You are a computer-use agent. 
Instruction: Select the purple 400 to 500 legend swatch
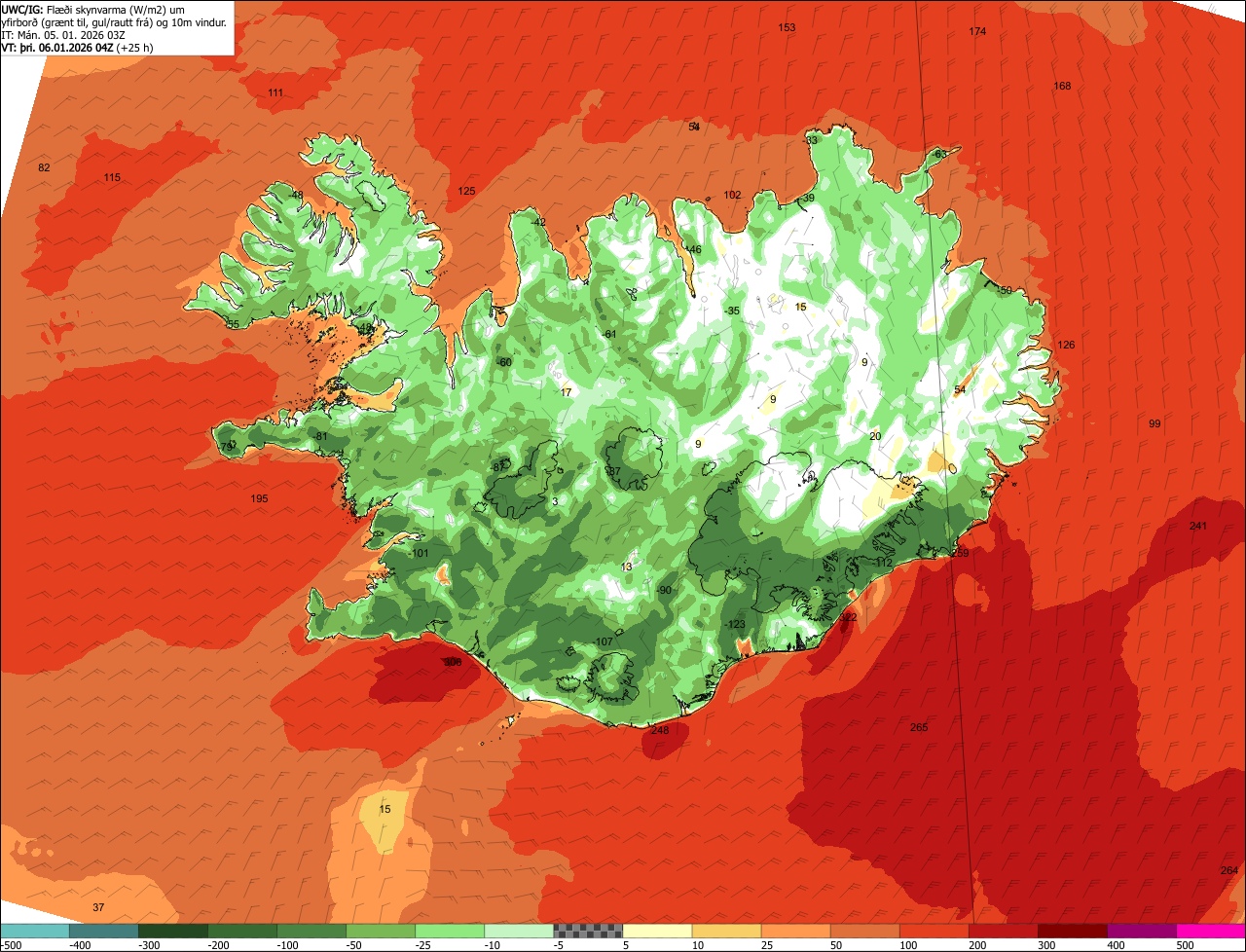pos(1142,930)
